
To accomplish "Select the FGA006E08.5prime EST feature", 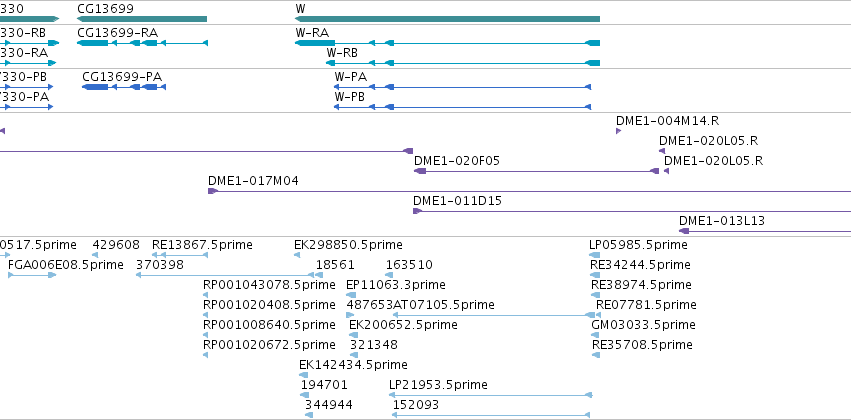I will (32, 275).
